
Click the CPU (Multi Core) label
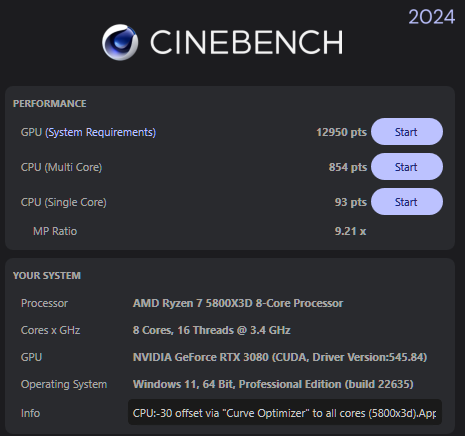tap(61, 167)
